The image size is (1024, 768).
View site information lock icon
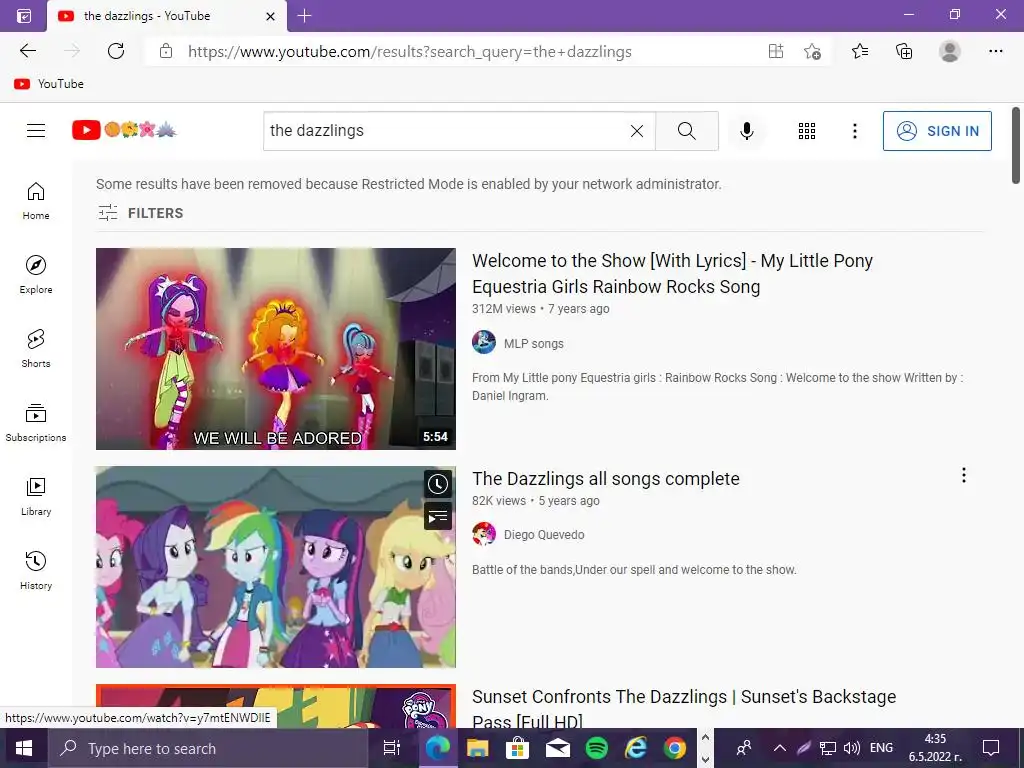166,51
